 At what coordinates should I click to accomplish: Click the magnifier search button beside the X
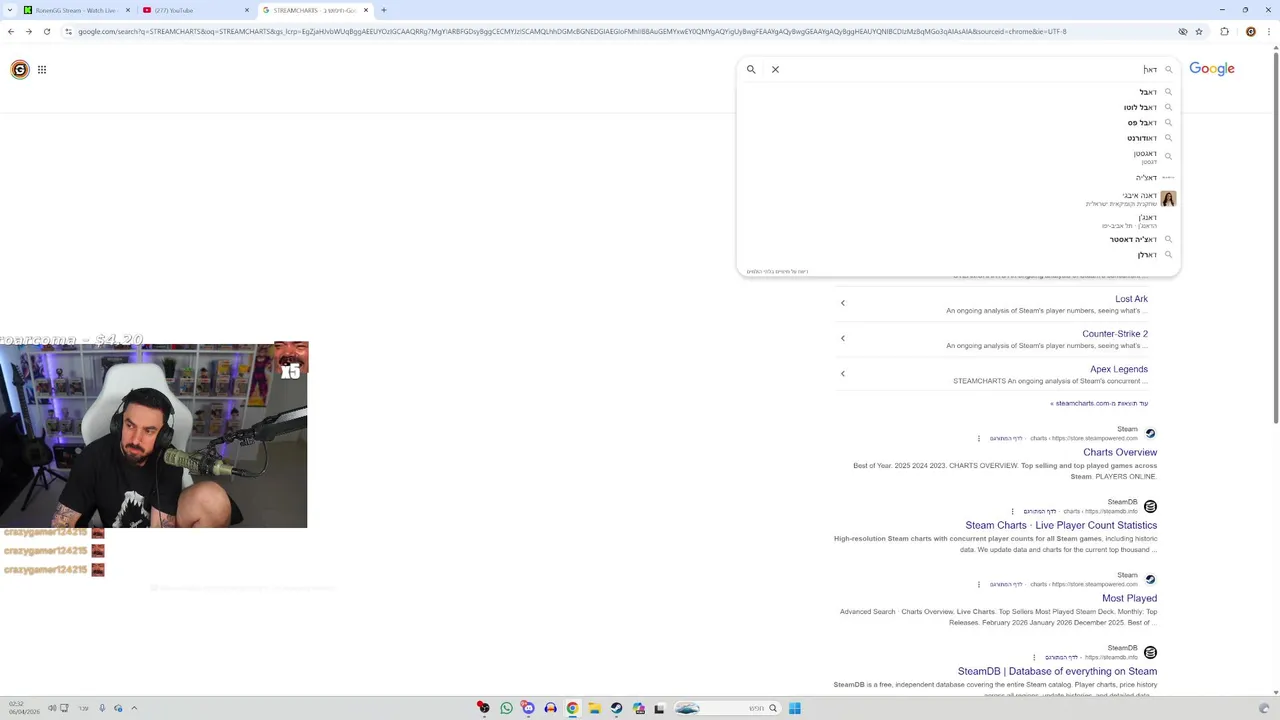coord(751,70)
